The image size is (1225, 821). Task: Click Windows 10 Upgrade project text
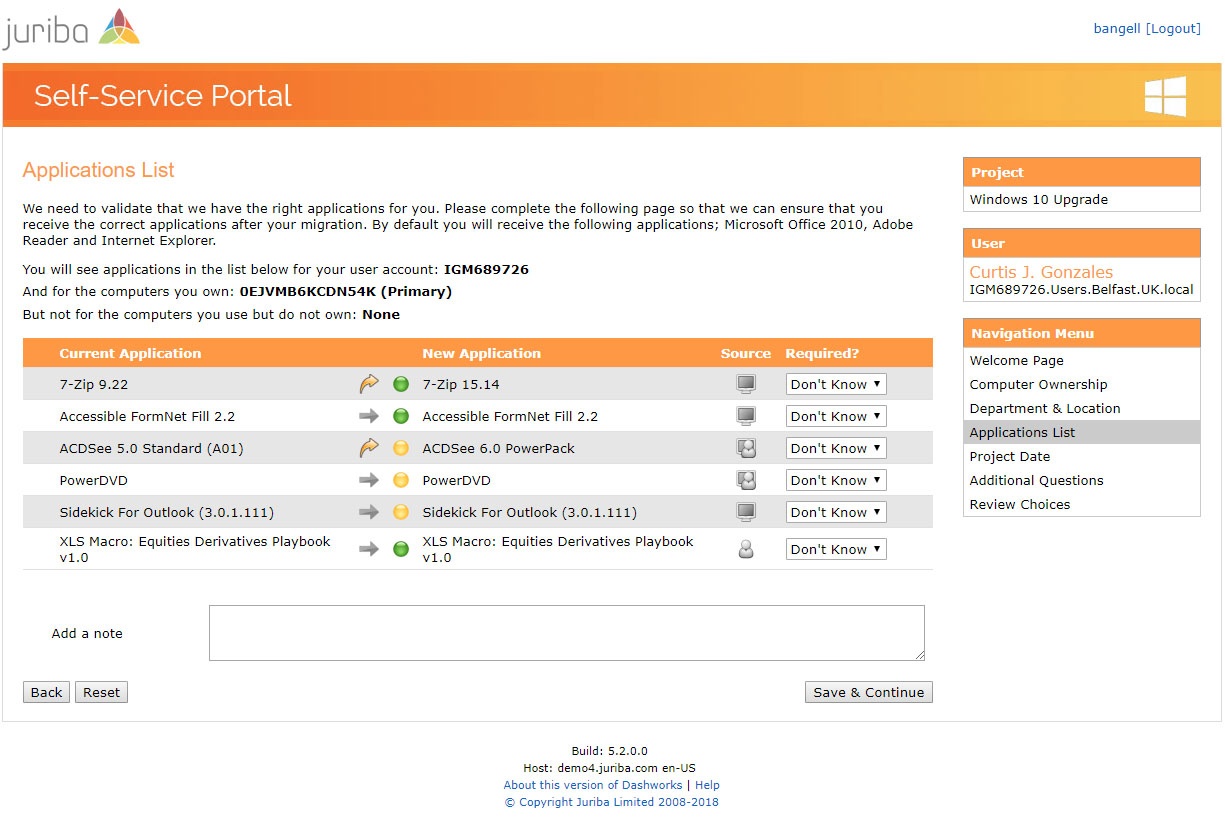click(x=1038, y=199)
